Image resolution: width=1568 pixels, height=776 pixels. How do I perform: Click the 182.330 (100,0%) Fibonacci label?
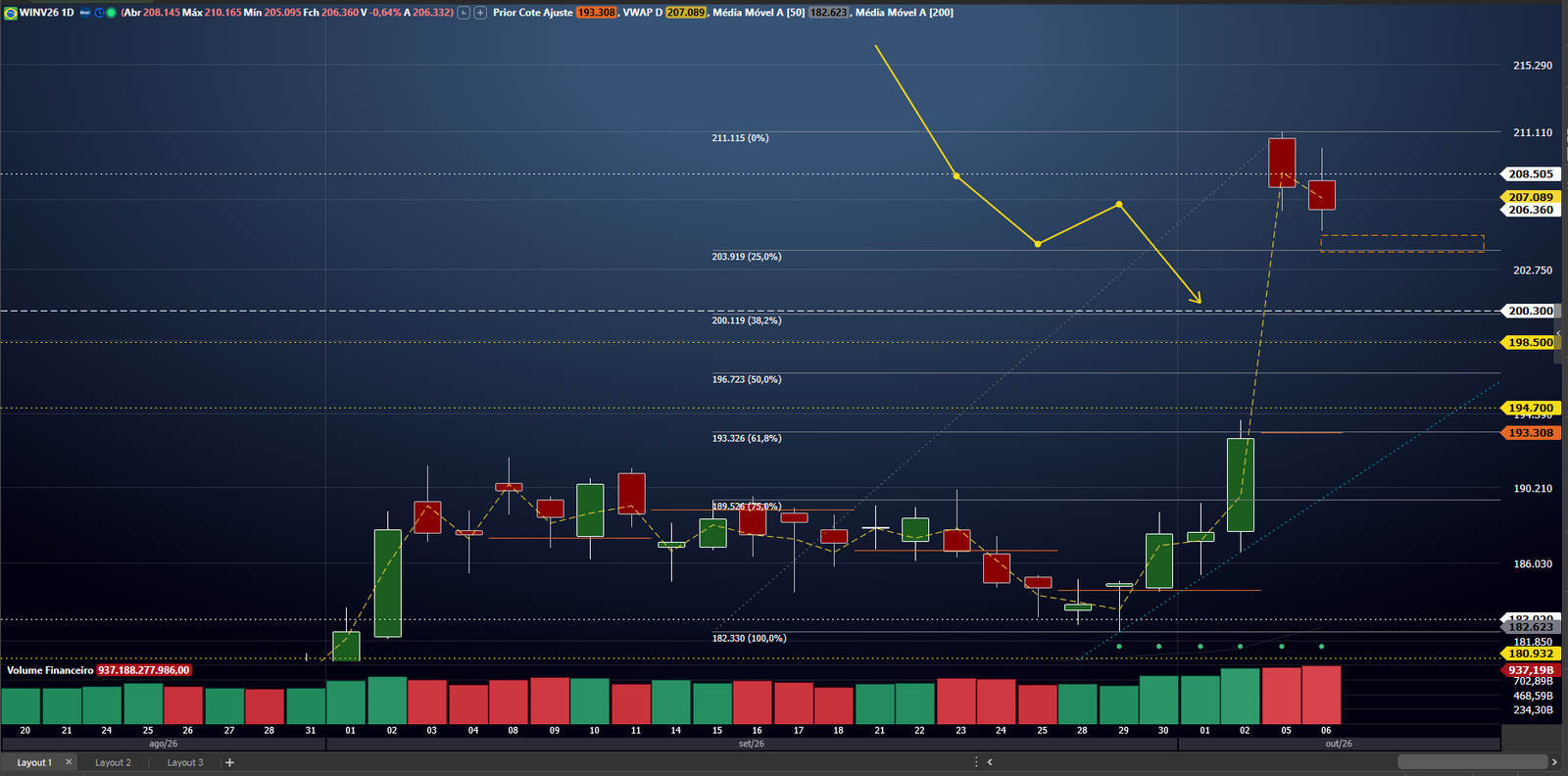pos(749,638)
